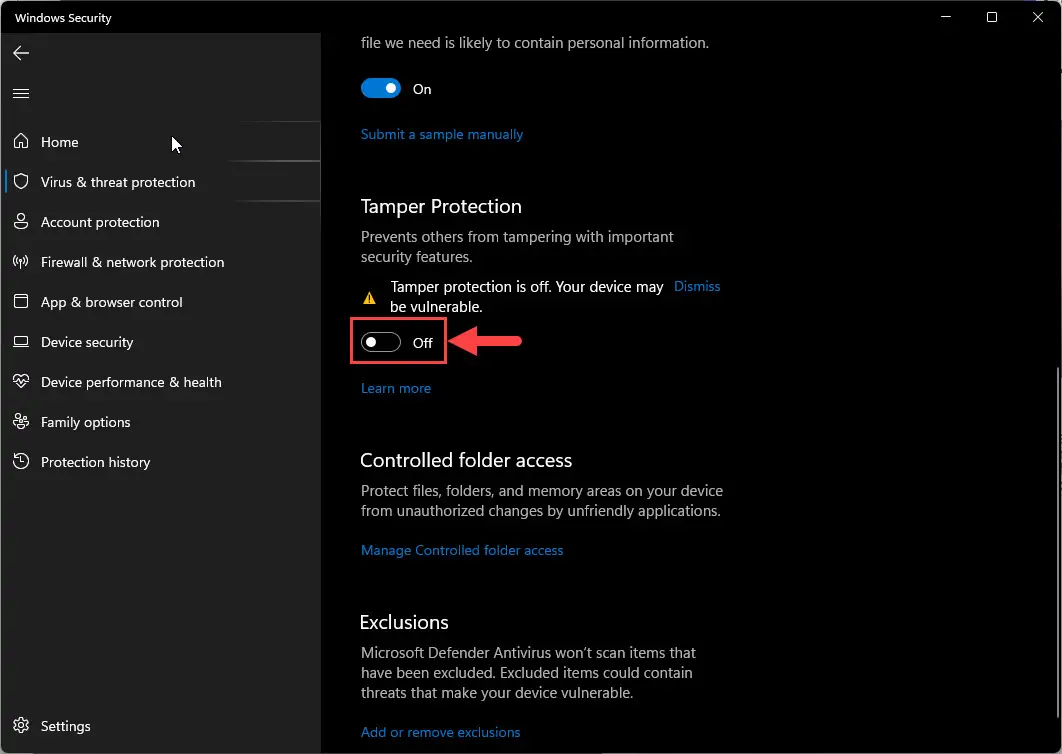The image size is (1062, 754).
Task: Turn on the Tamper Protection toggle
Action: coord(381,342)
